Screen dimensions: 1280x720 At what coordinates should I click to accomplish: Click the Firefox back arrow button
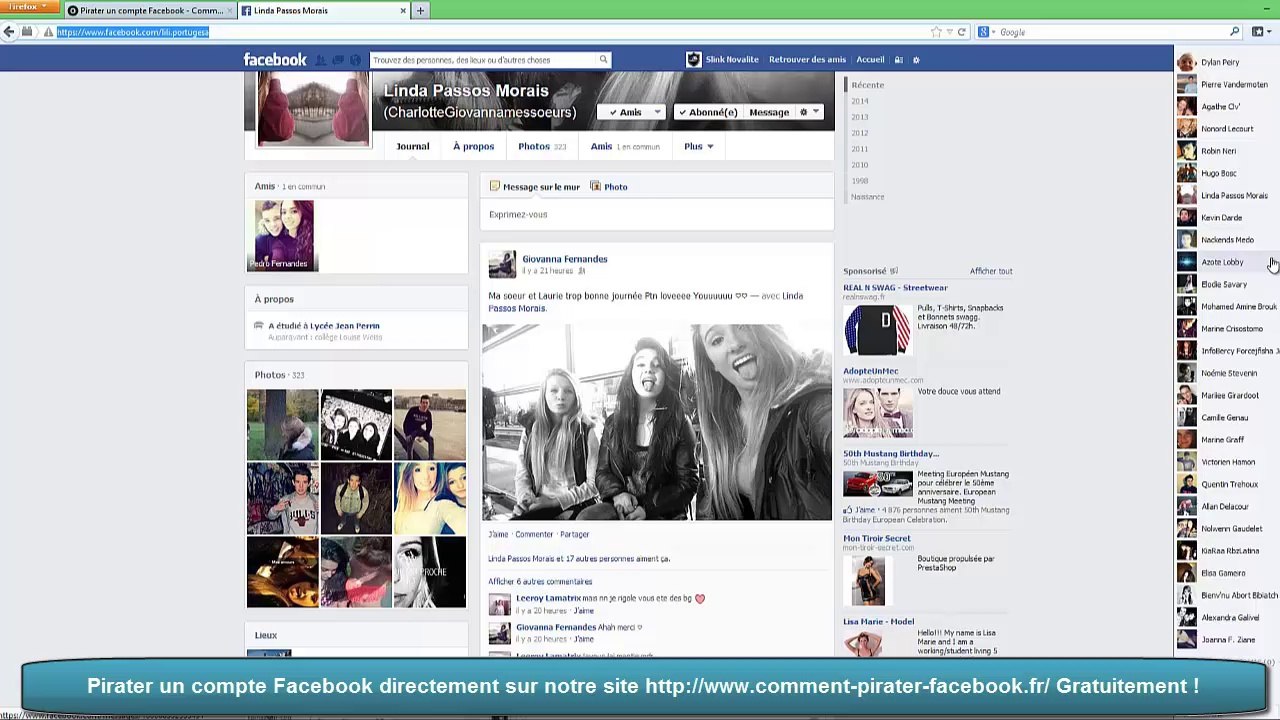[x=9, y=32]
